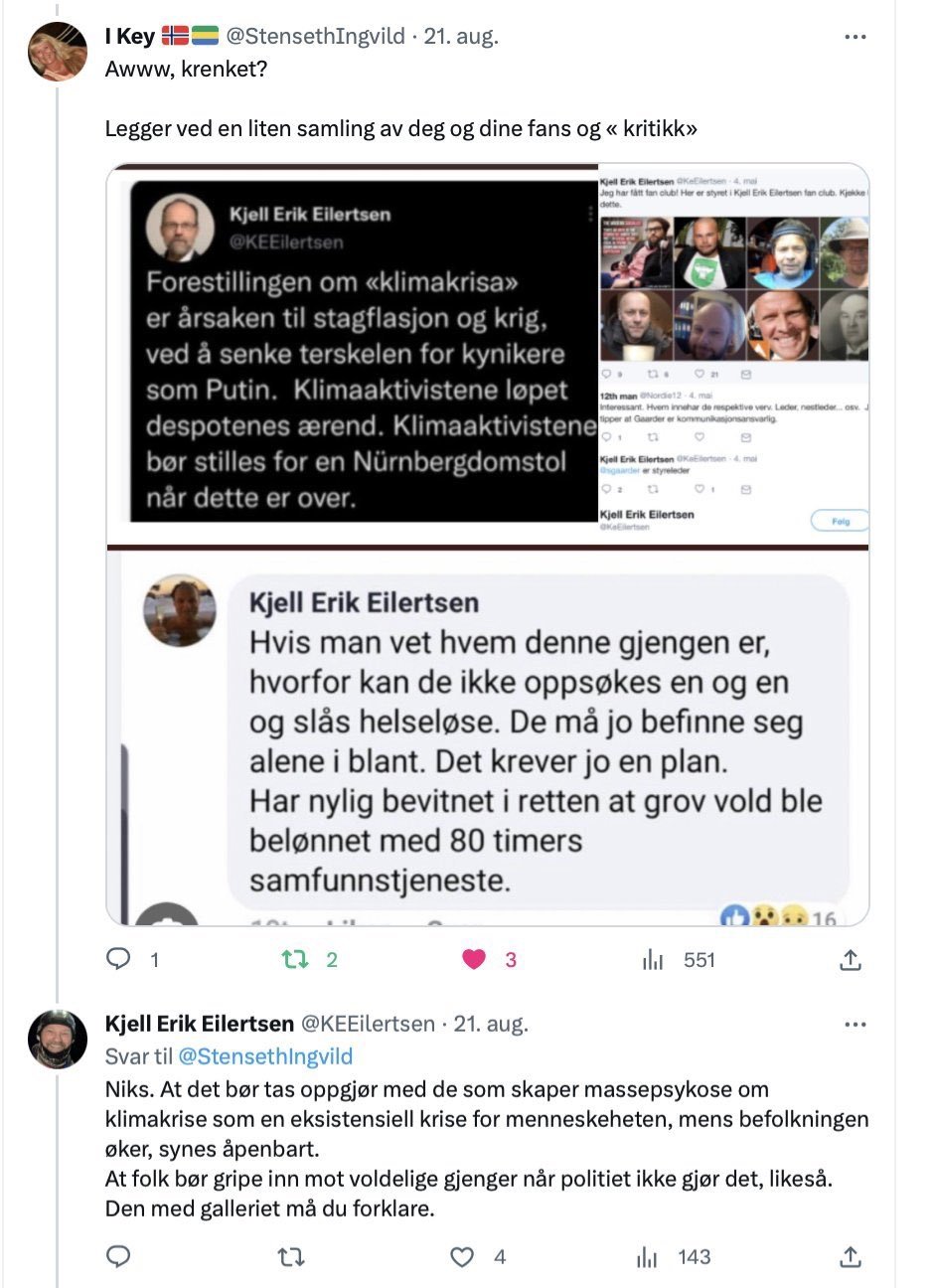Open Kjell Erik Eilertsen's avatar

coord(58,1039)
